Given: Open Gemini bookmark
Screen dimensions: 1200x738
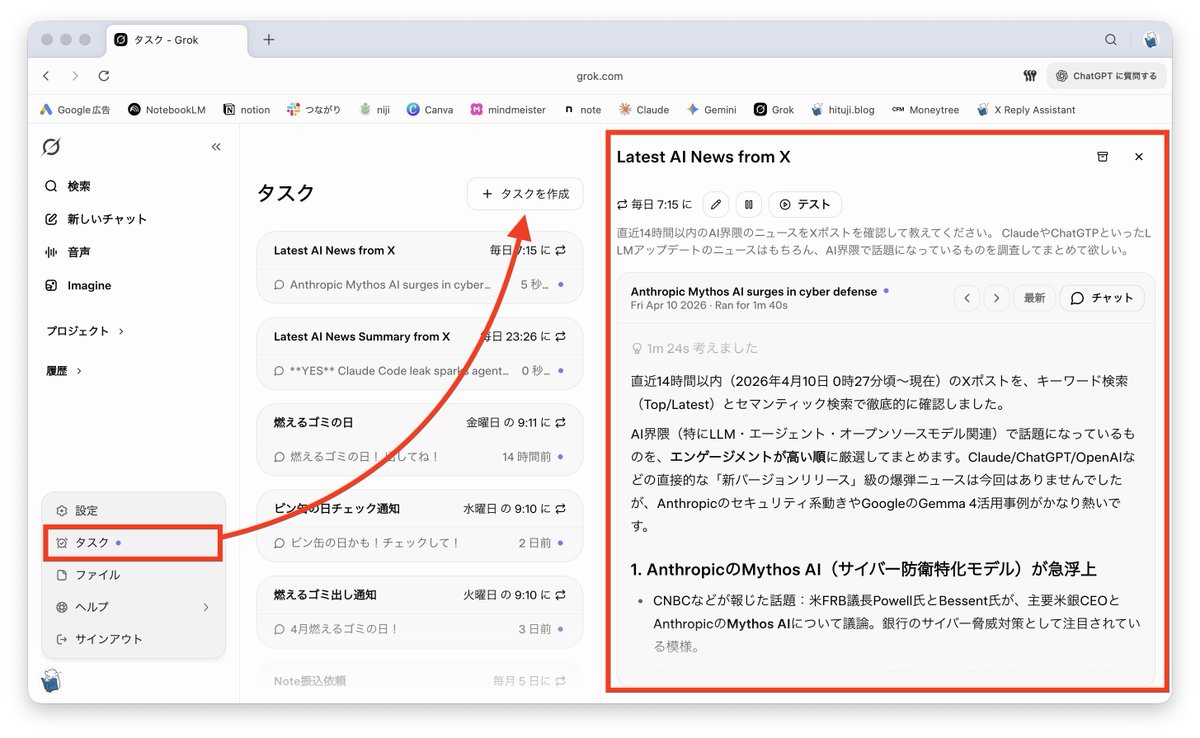Looking at the screenshot, I should [x=712, y=110].
